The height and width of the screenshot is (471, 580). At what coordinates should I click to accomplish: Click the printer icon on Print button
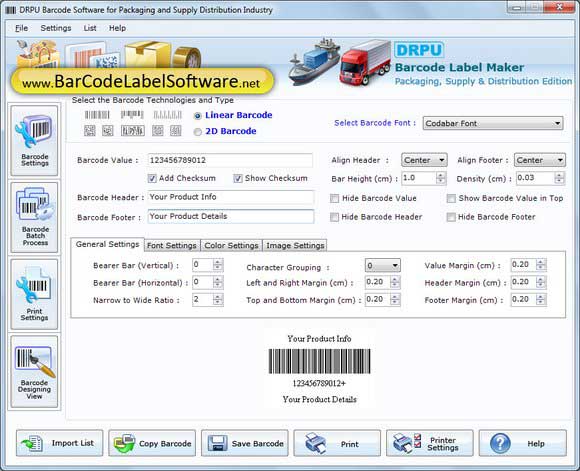pos(316,443)
